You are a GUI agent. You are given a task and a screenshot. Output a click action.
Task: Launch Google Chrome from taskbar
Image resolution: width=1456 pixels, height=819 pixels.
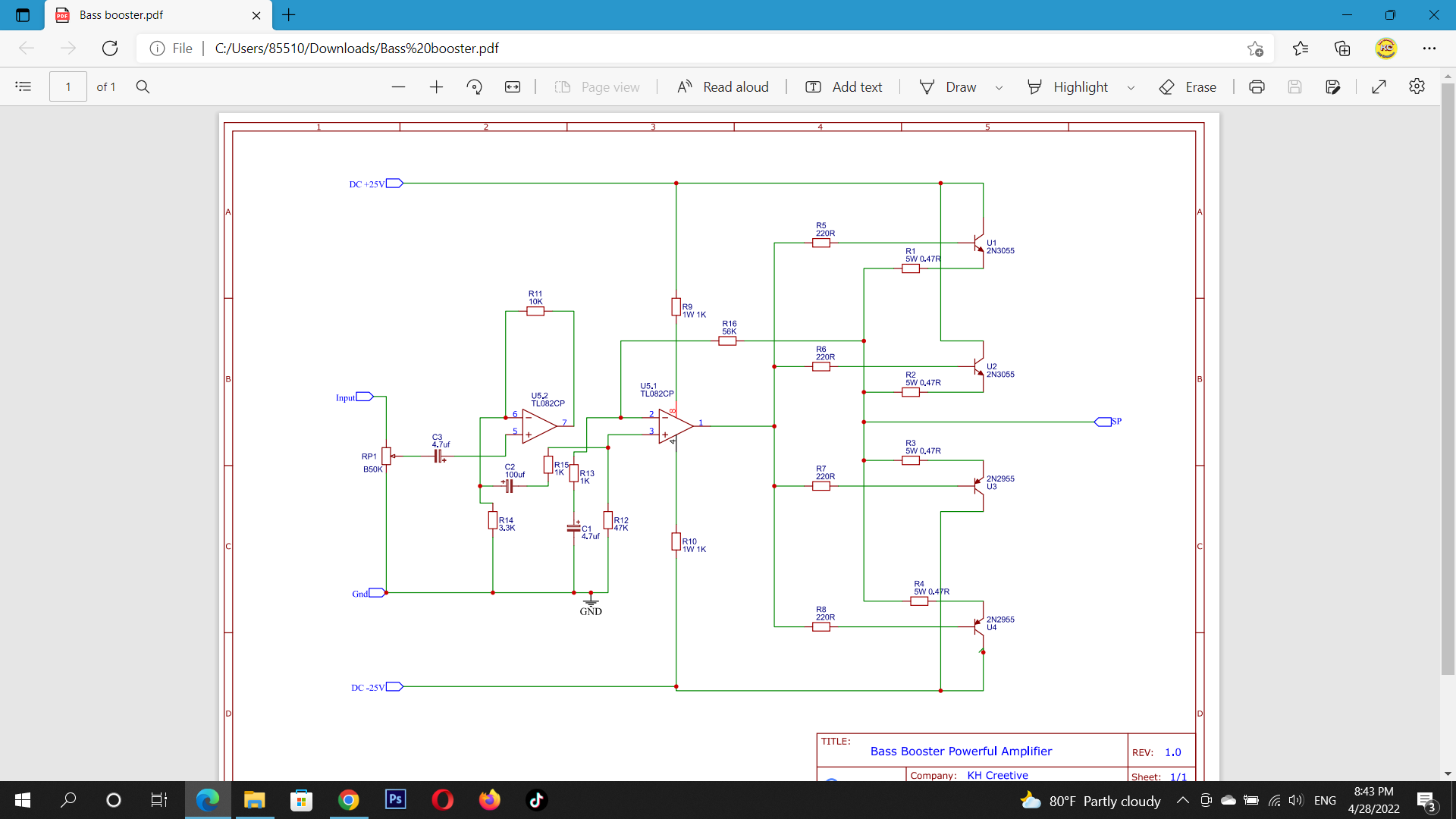point(348,800)
